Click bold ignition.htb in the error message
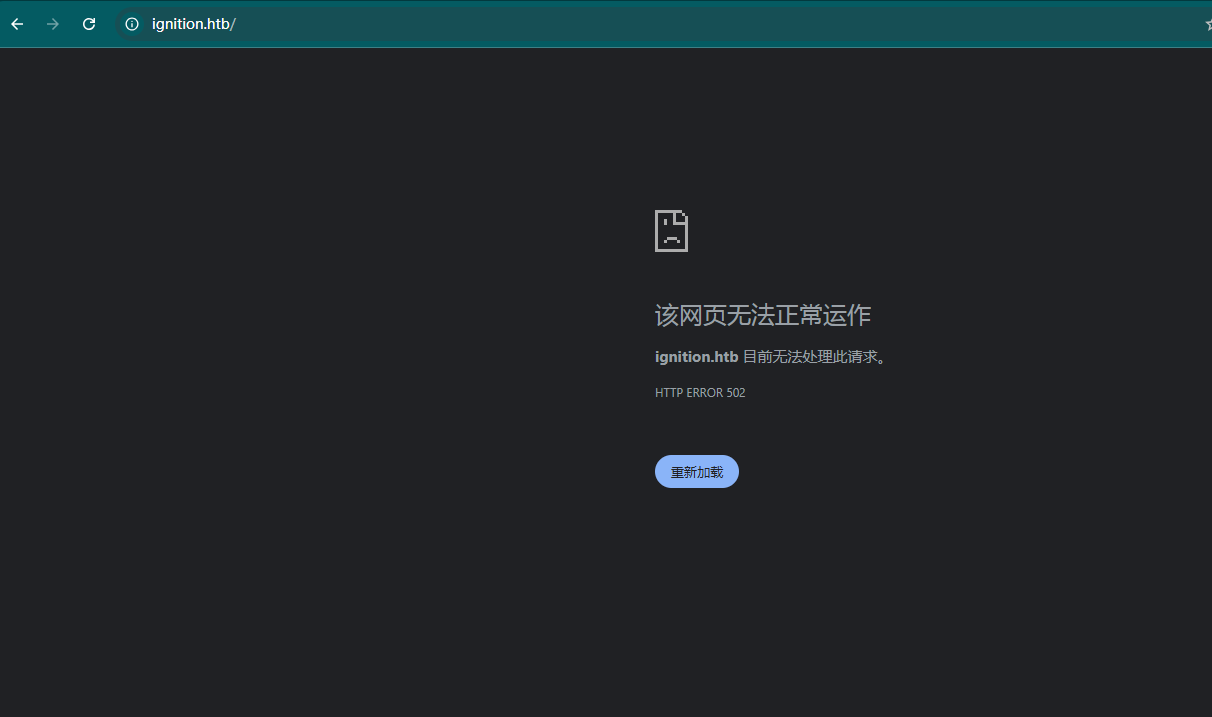 (x=696, y=357)
